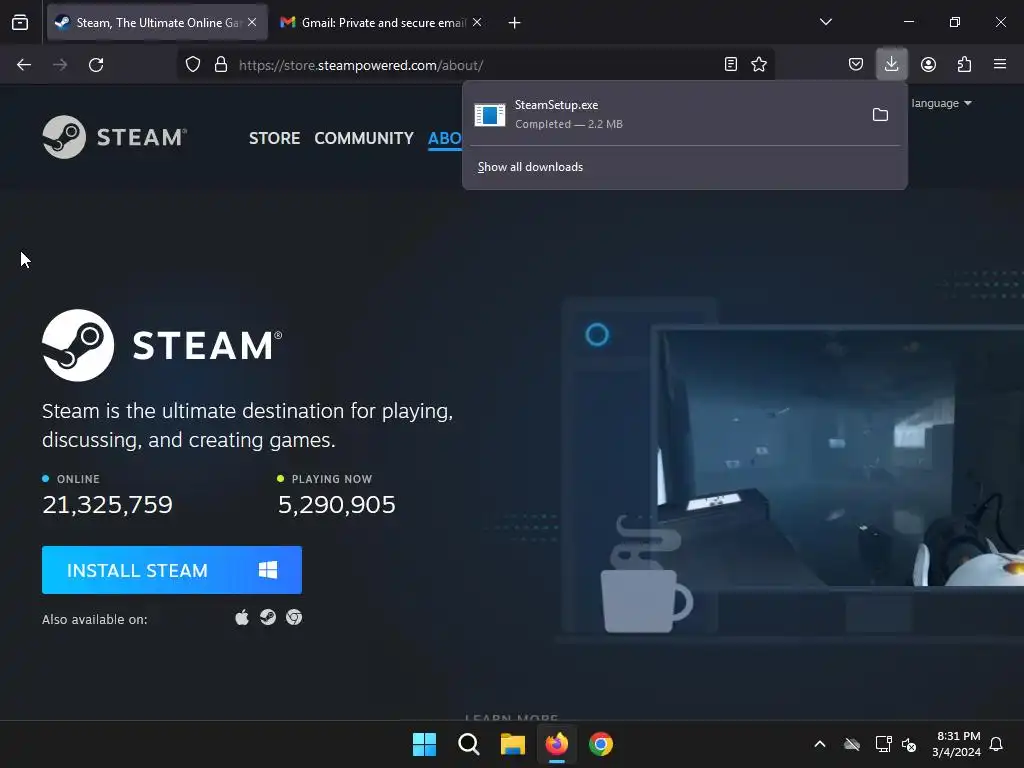
Task: View site security padlock info
Action: click(x=221, y=65)
